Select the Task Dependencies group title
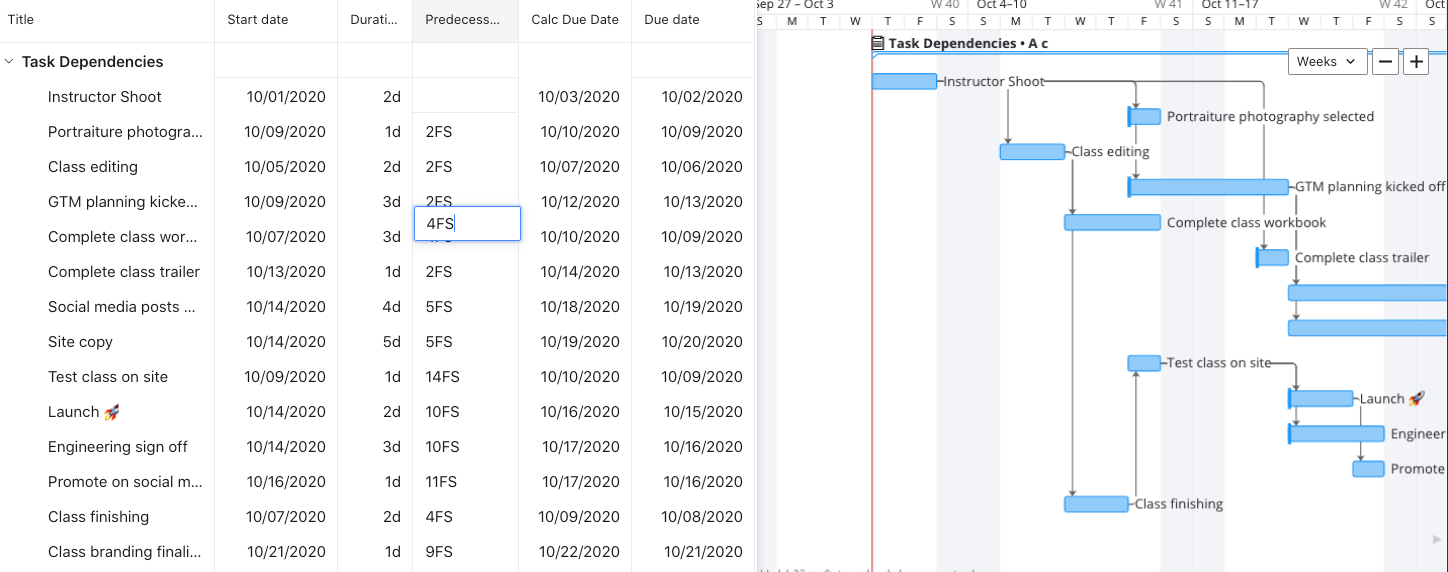1448x572 pixels. tap(93, 62)
